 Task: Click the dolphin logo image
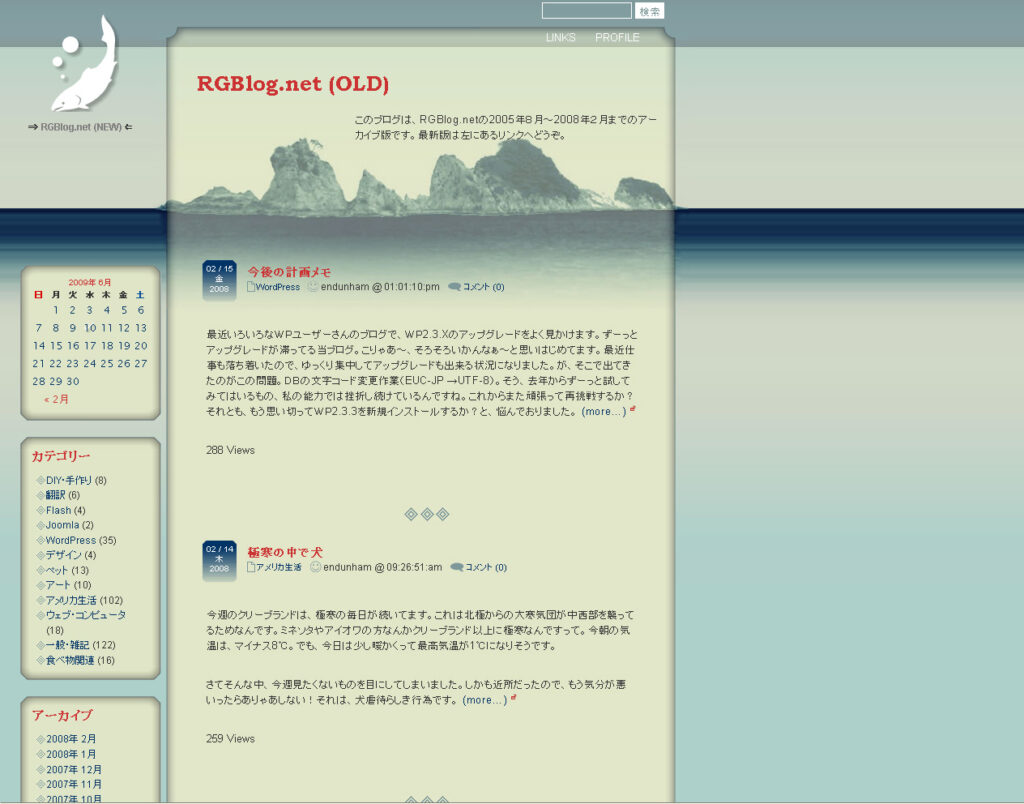(83, 64)
